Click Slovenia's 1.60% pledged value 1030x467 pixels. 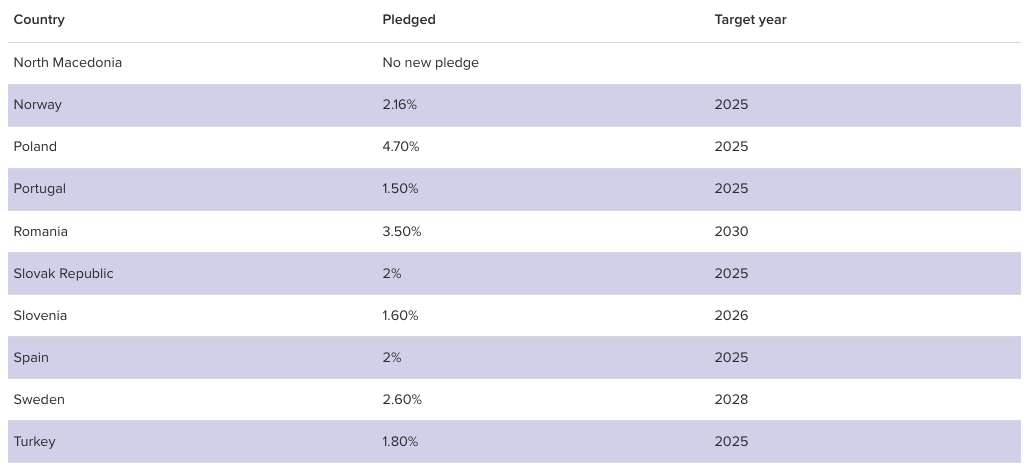click(x=400, y=316)
